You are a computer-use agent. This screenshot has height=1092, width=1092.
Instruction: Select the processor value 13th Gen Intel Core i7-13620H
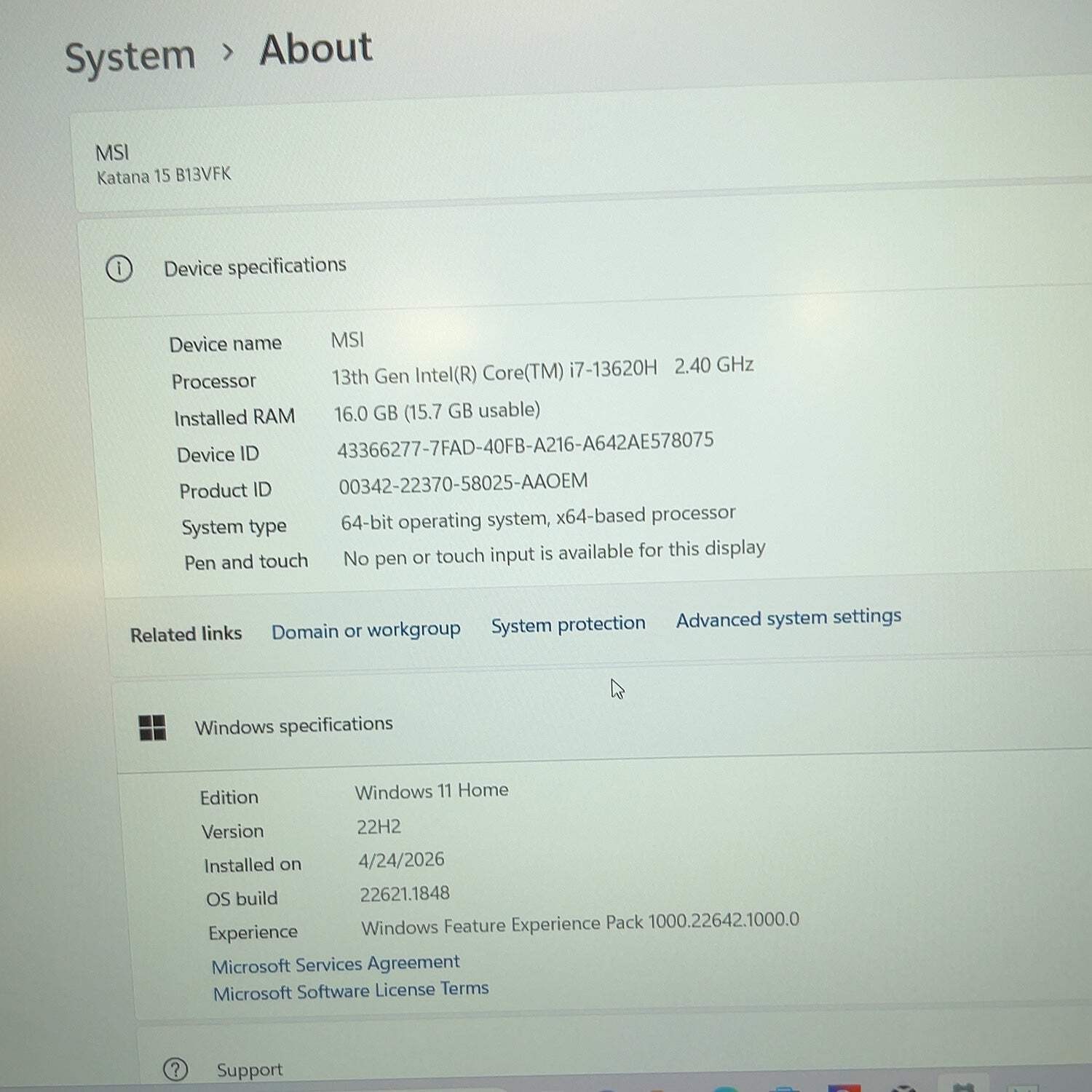click(542, 371)
